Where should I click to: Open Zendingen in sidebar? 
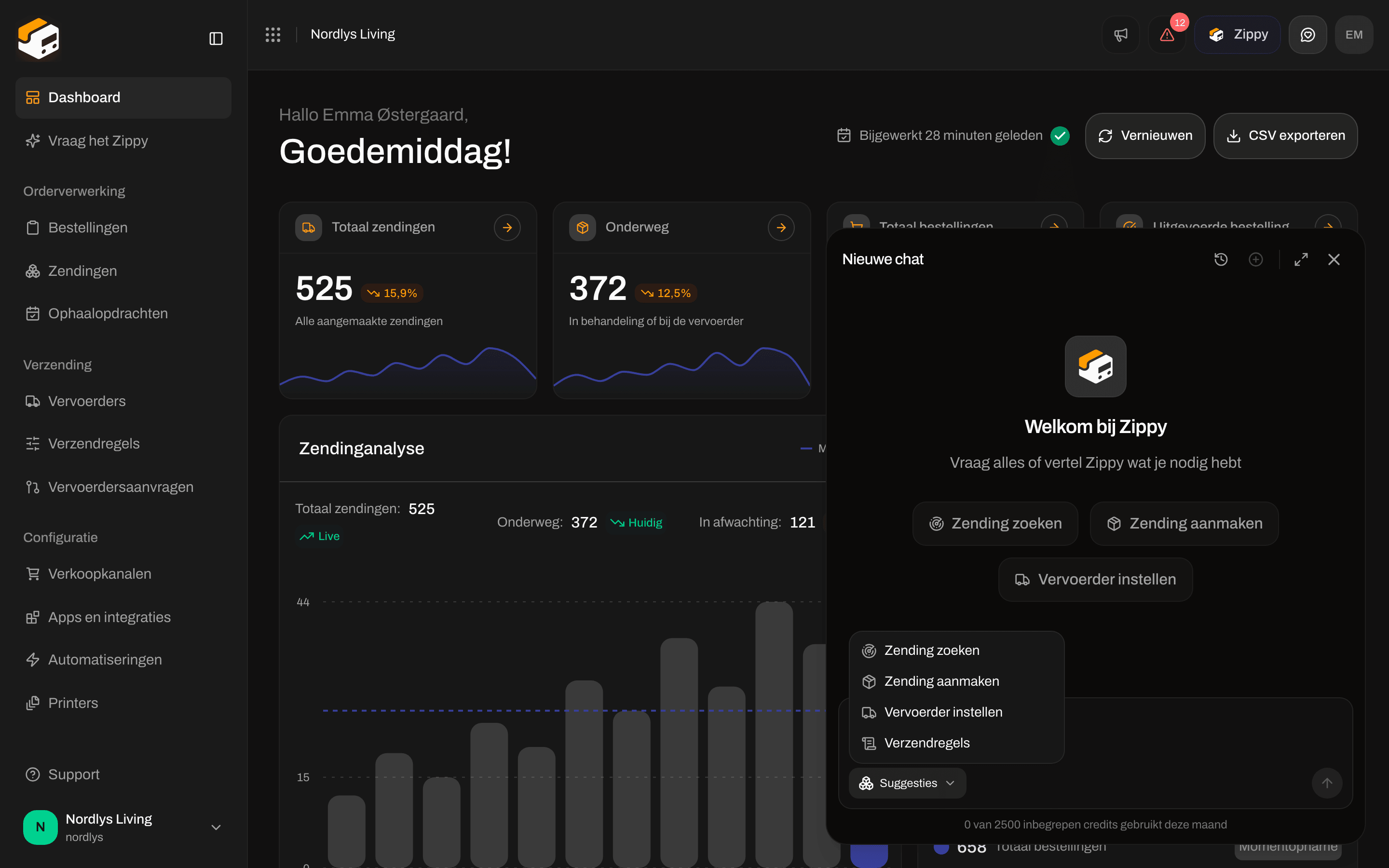[x=123, y=271]
